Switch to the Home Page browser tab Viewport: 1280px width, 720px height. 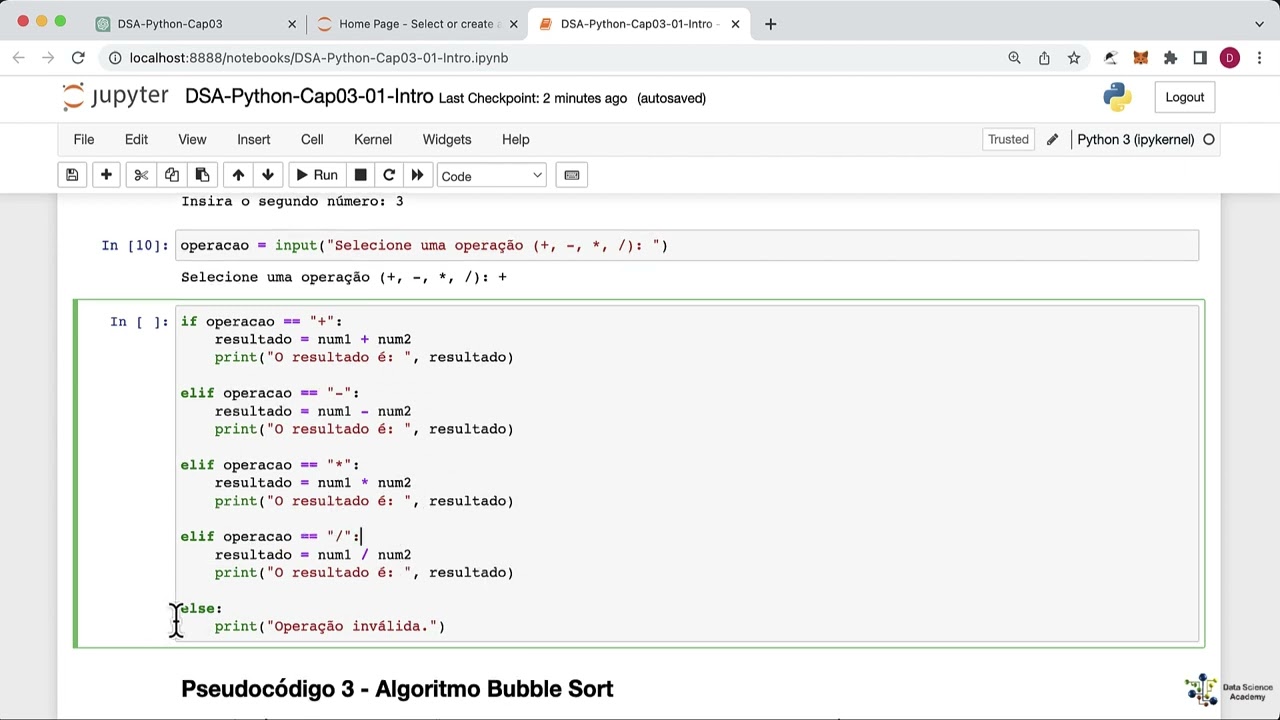coord(416,24)
